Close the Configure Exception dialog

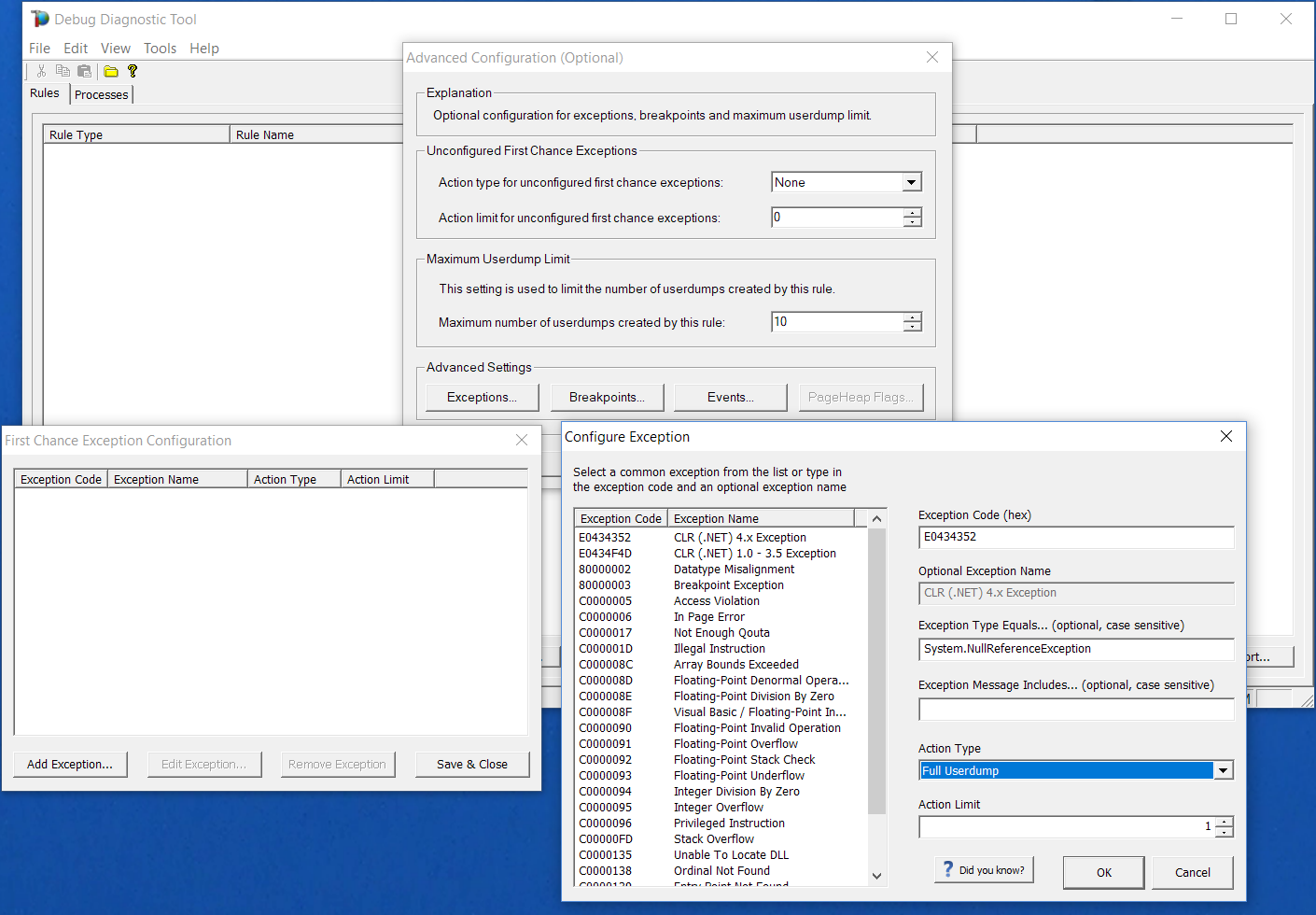1226,436
